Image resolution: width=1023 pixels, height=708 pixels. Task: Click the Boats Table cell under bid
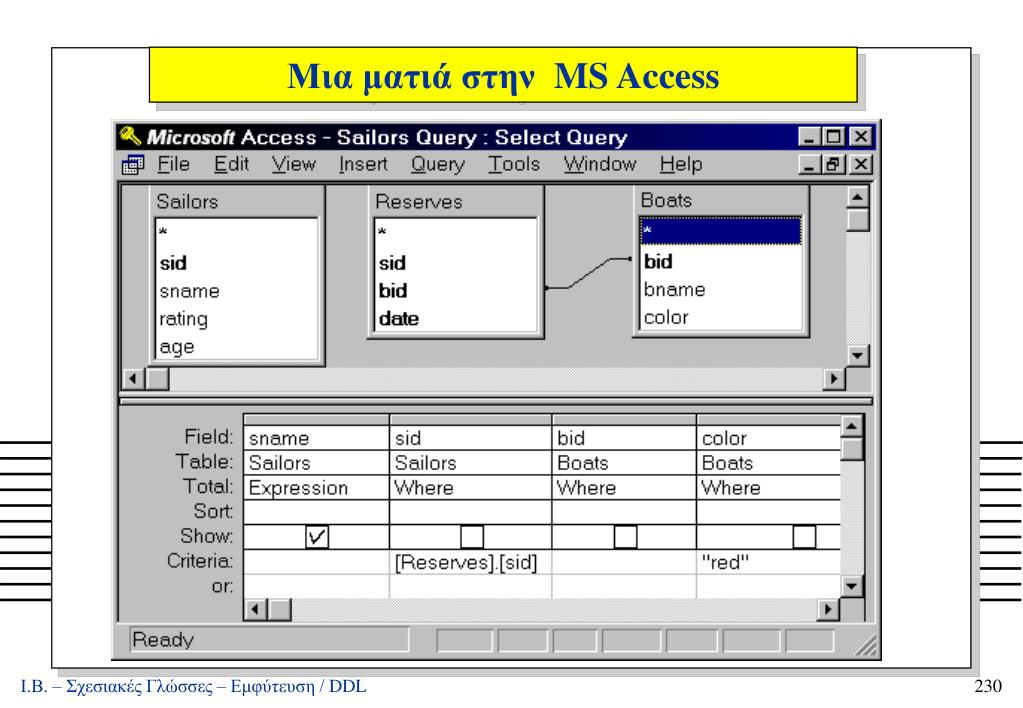tap(624, 463)
